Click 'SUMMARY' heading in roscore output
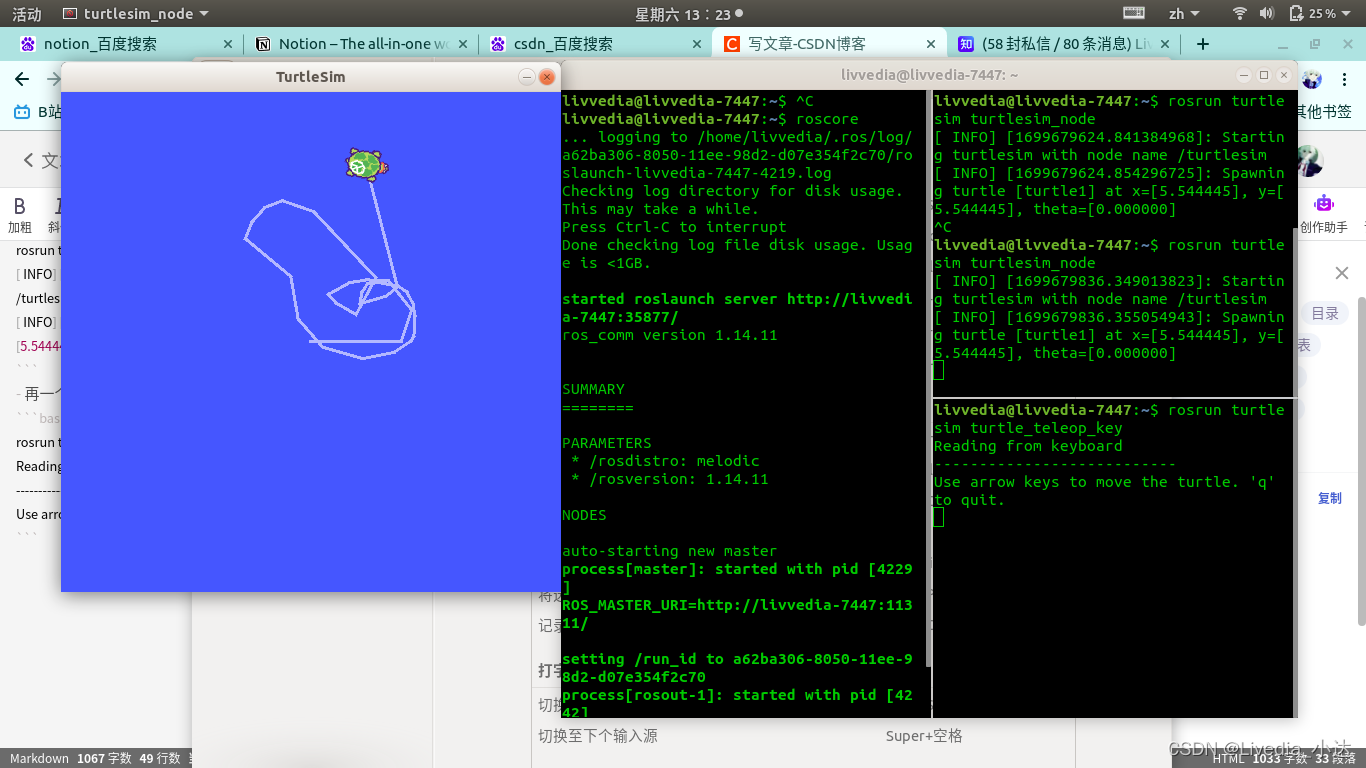Image resolution: width=1366 pixels, height=768 pixels. coord(593,389)
